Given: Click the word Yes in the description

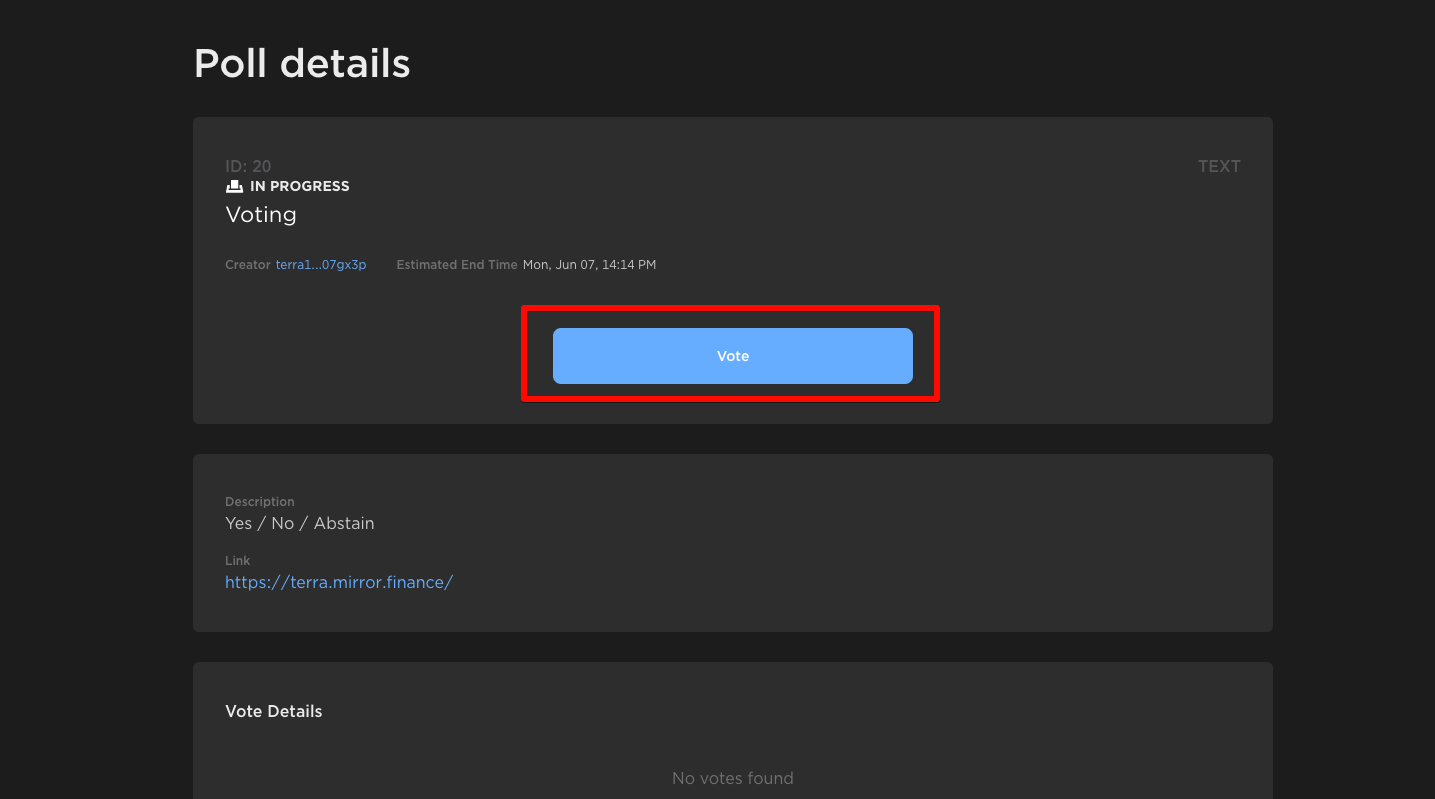Looking at the screenshot, I should [x=239, y=523].
